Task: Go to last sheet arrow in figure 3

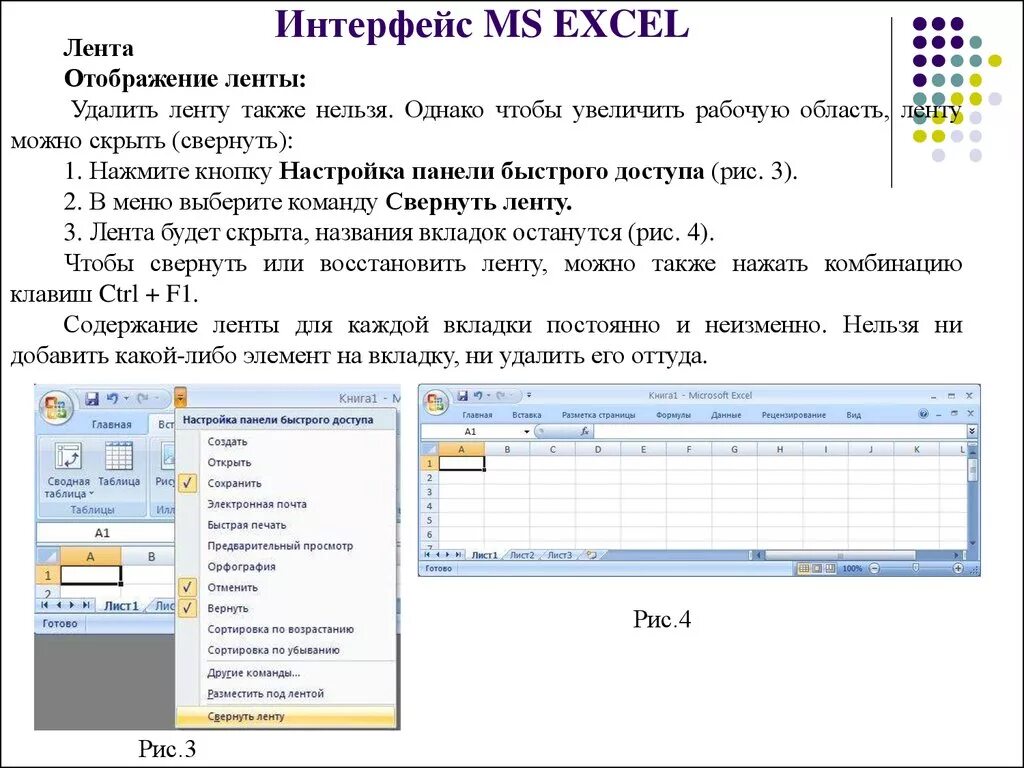Action: (86, 605)
